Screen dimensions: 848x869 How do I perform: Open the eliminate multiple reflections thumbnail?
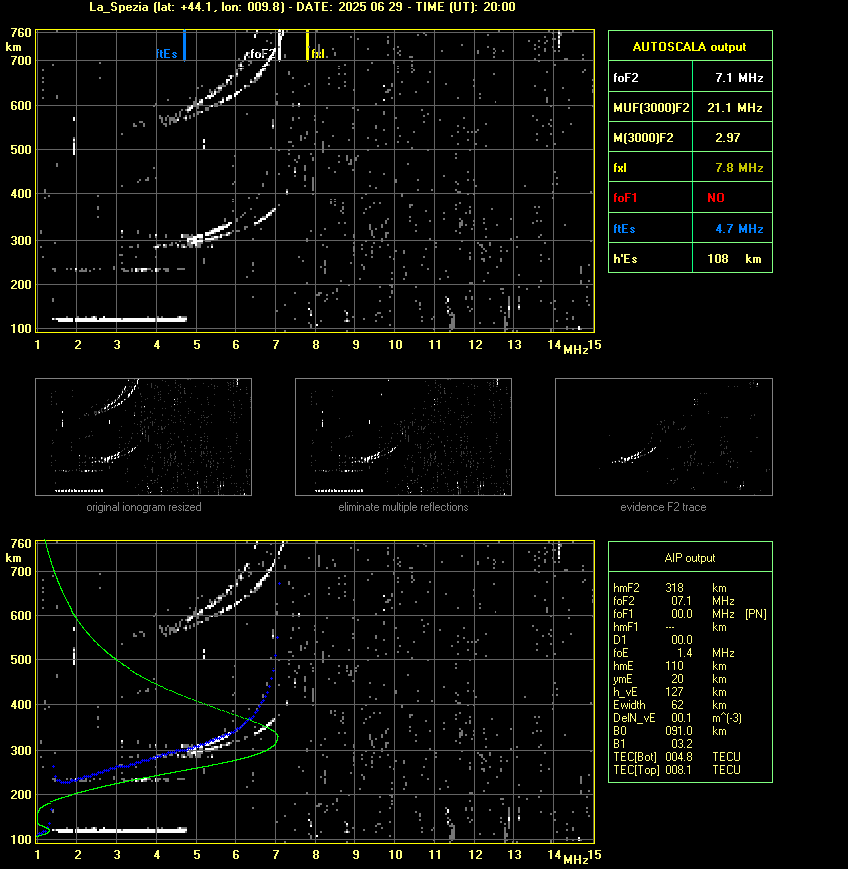403,437
